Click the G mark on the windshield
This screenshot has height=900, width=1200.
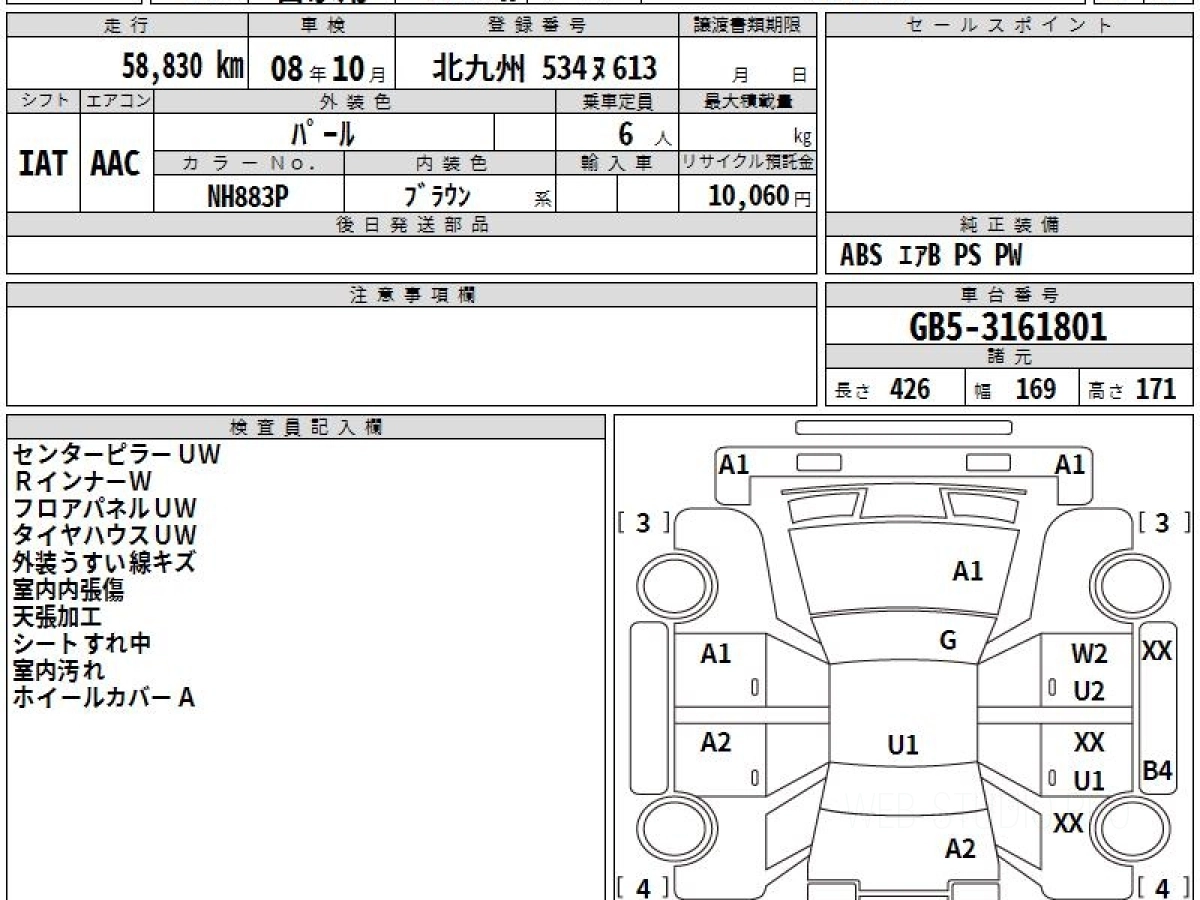948,641
